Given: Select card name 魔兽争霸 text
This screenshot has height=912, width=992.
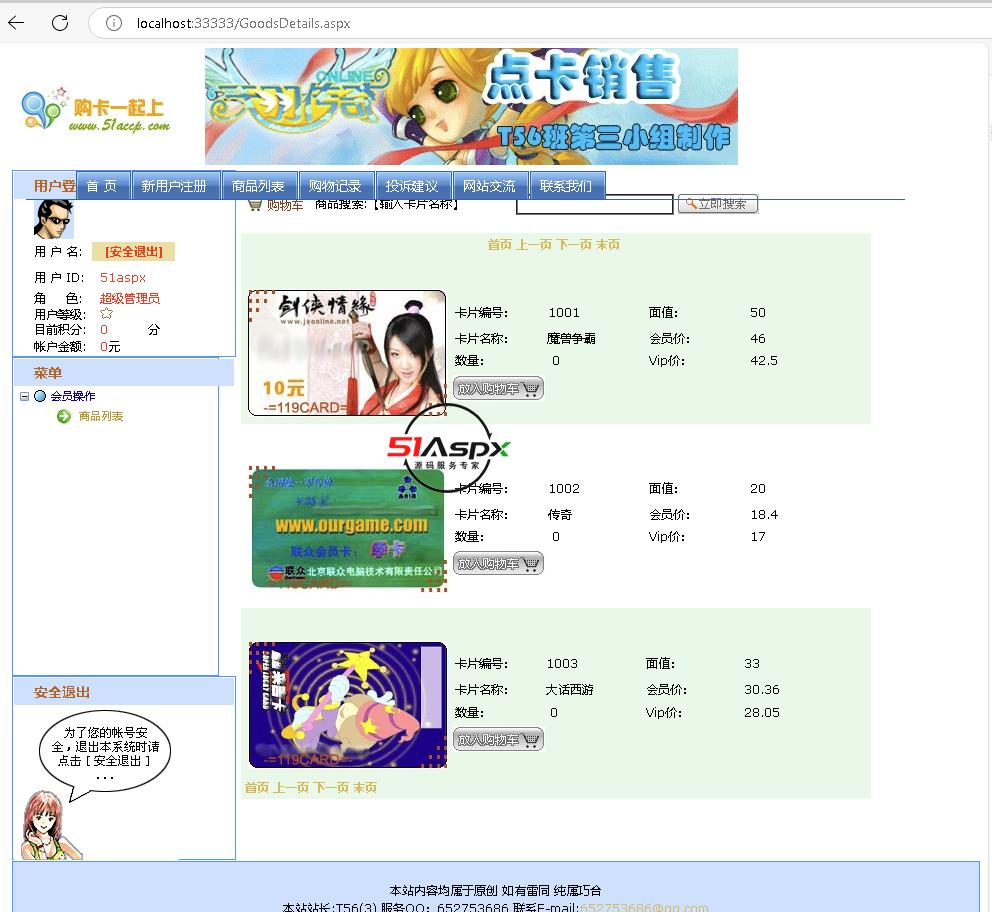Looking at the screenshot, I should point(571,339).
